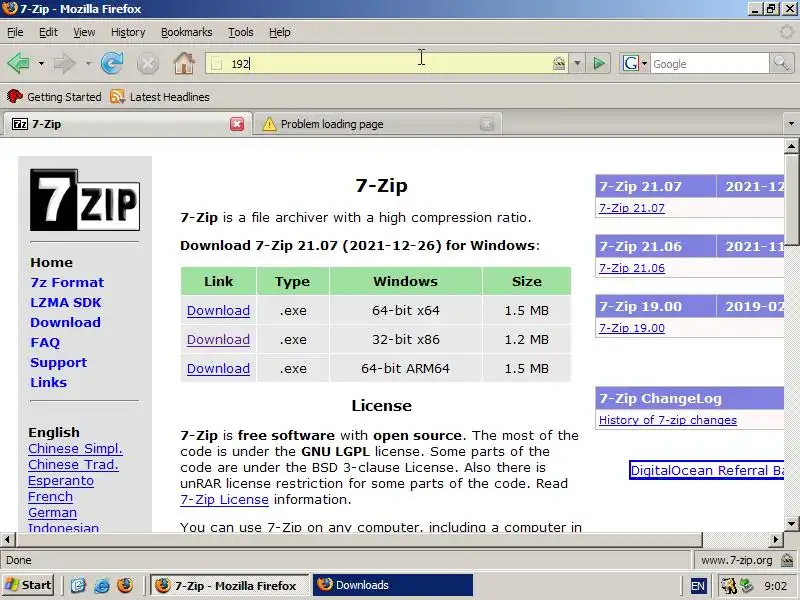Click the search magnifier button
This screenshot has height=600, width=800.
[x=781, y=63]
